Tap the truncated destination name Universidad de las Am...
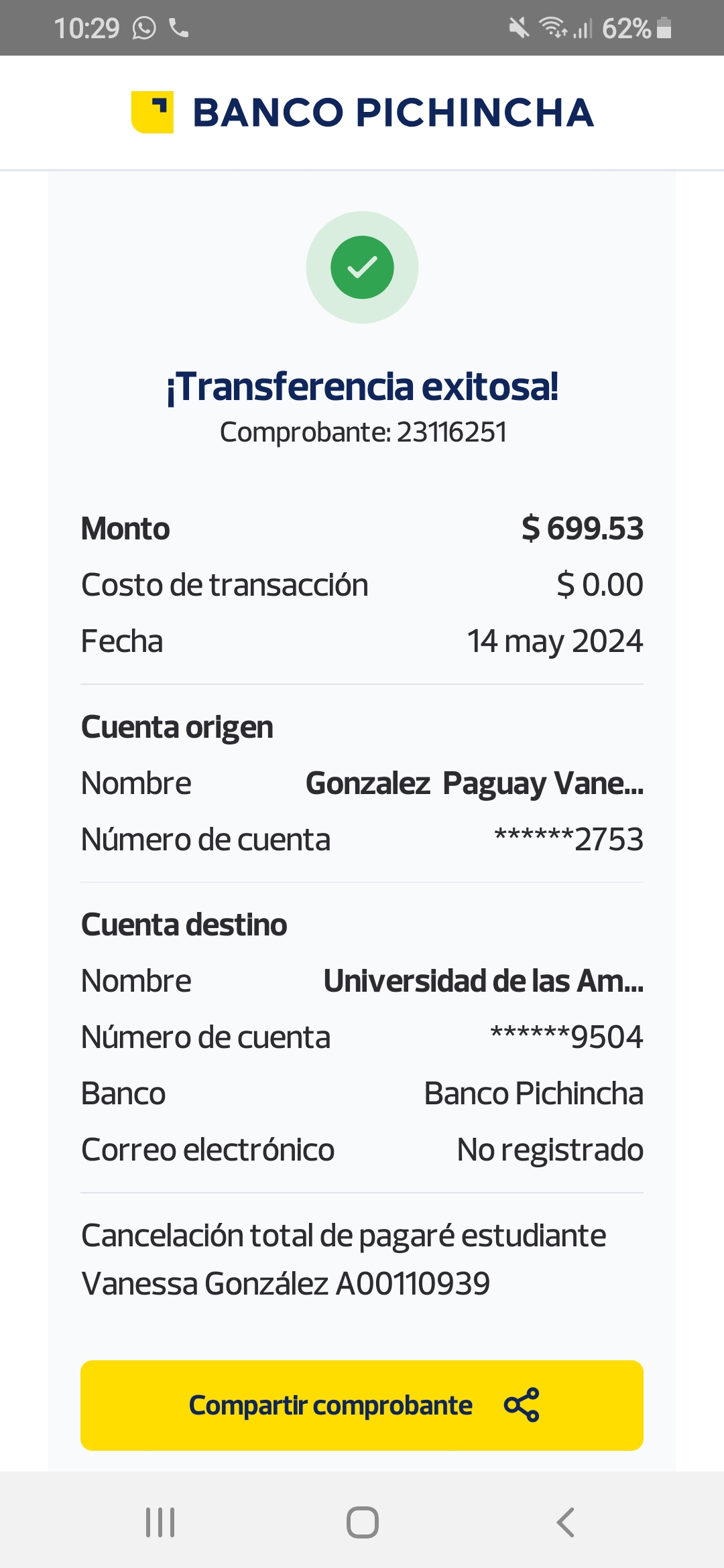Screen dimensions: 724x1568 point(483,981)
